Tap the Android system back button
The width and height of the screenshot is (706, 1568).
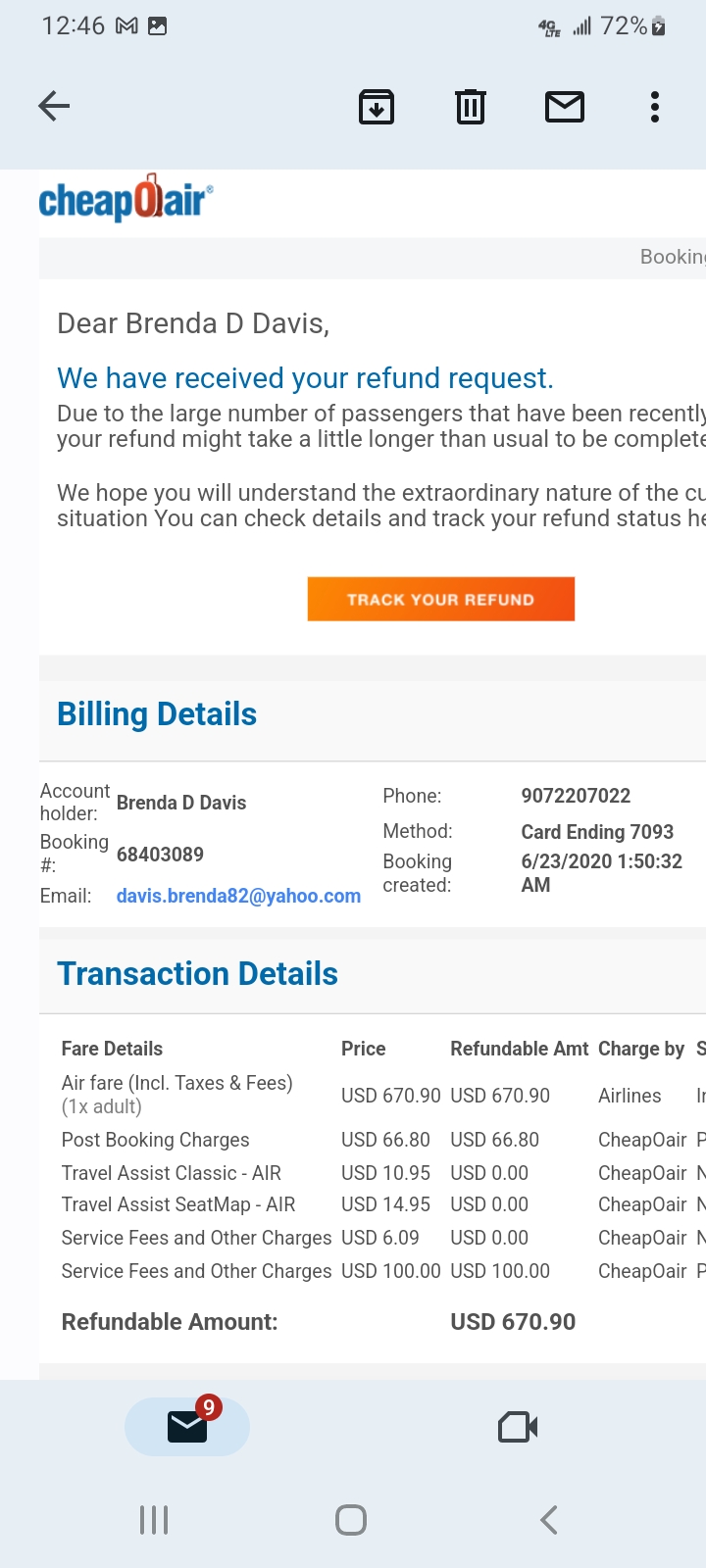point(549,1520)
